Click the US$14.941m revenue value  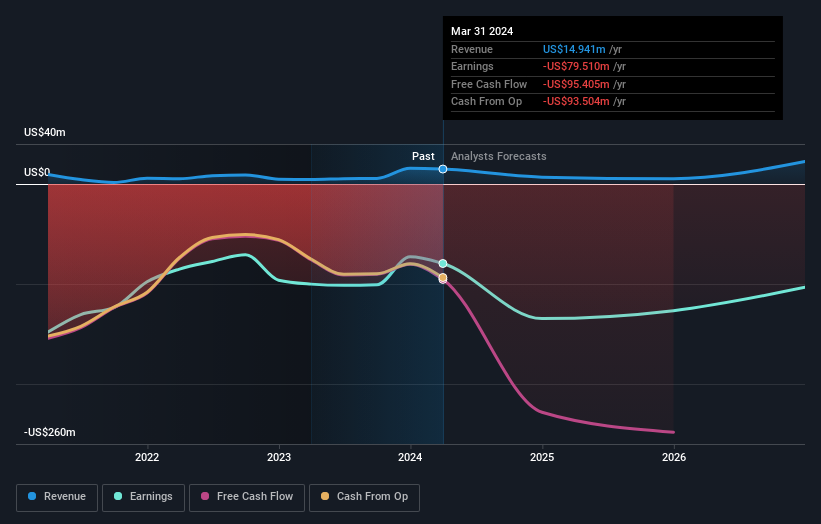(574, 49)
